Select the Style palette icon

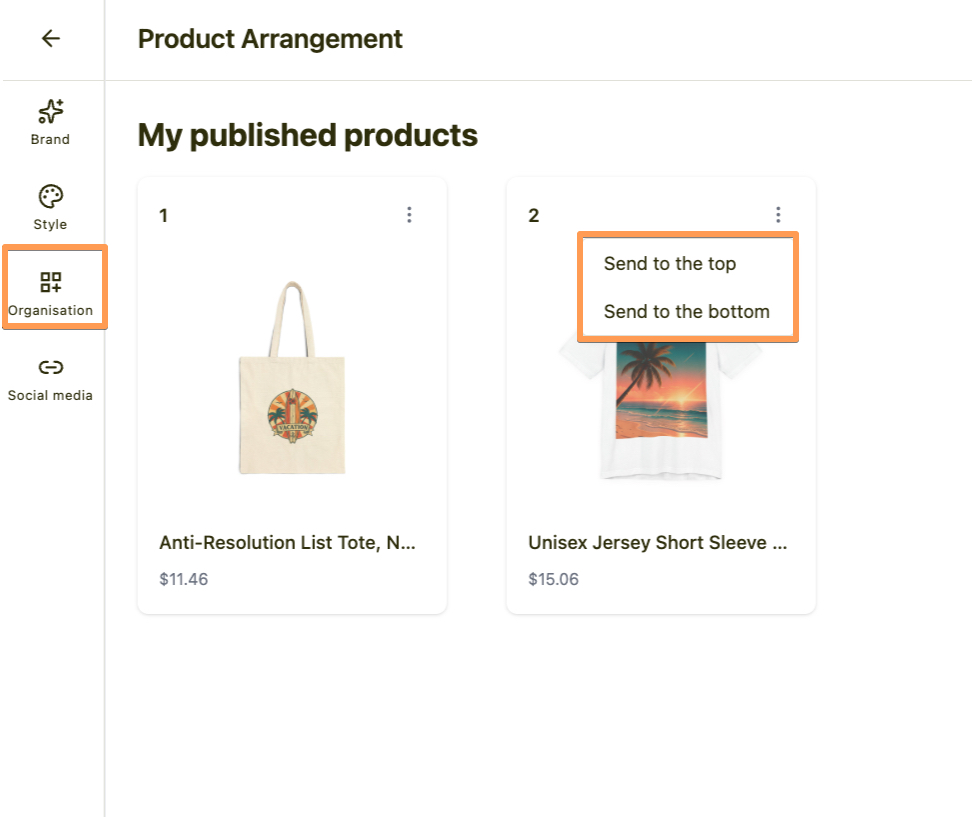click(50, 196)
